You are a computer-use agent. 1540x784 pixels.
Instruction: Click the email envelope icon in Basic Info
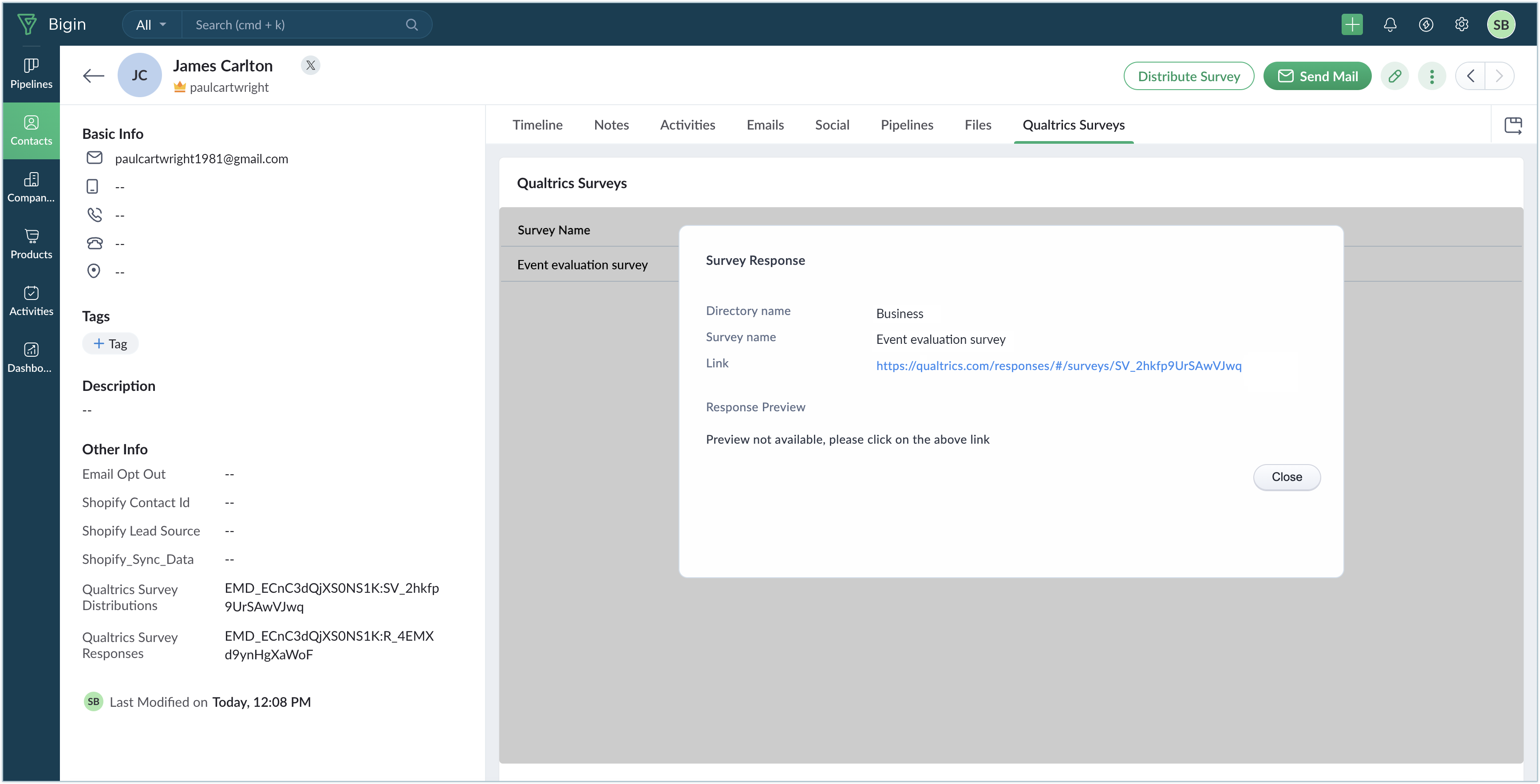[x=95, y=158]
